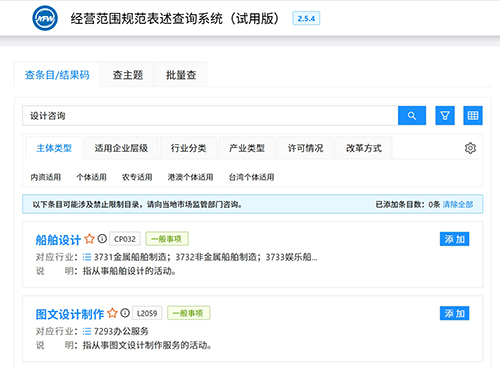Open the funnel filter icon

(x=445, y=116)
